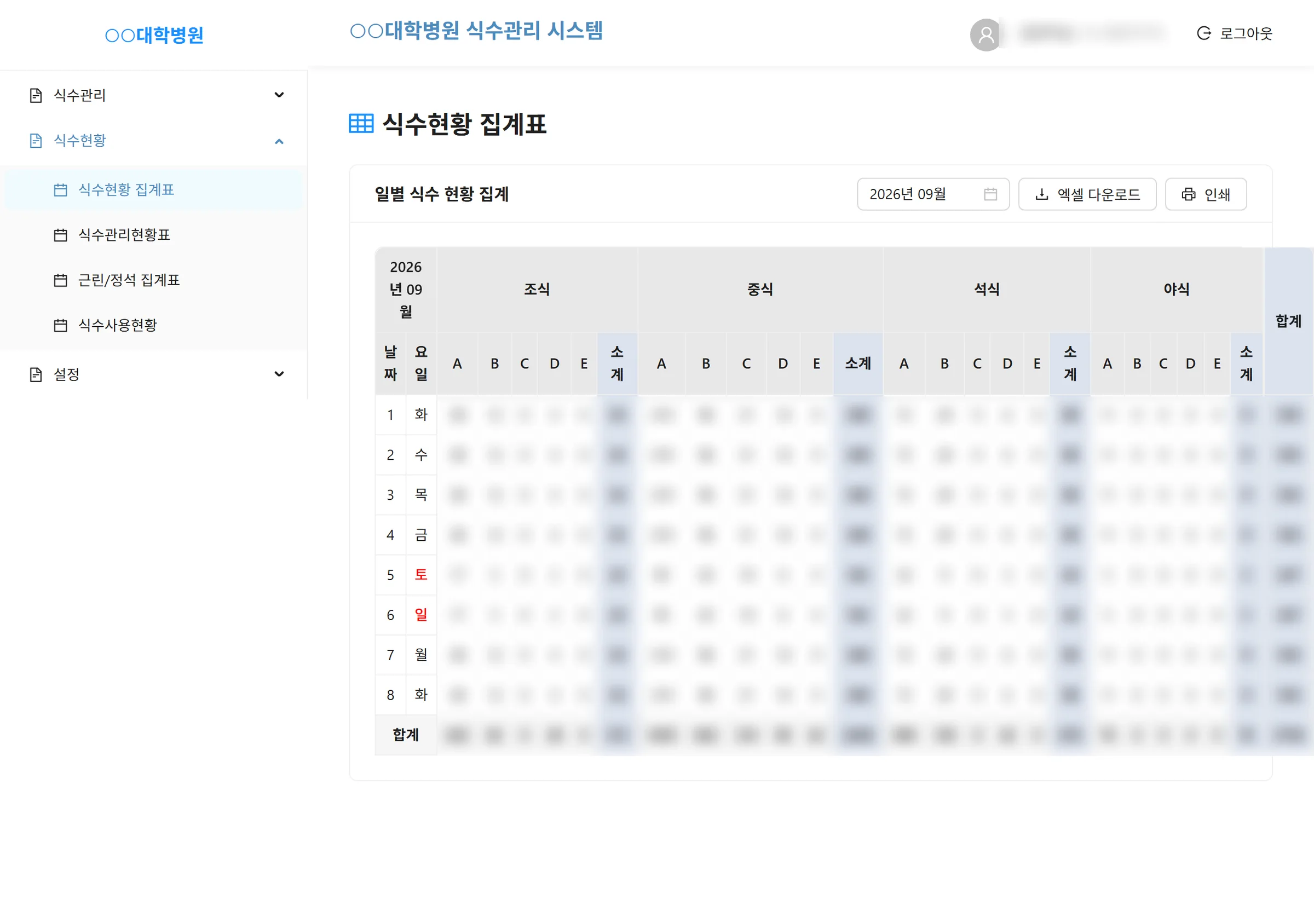Open 식수관리현황표 menu item

[153, 235]
